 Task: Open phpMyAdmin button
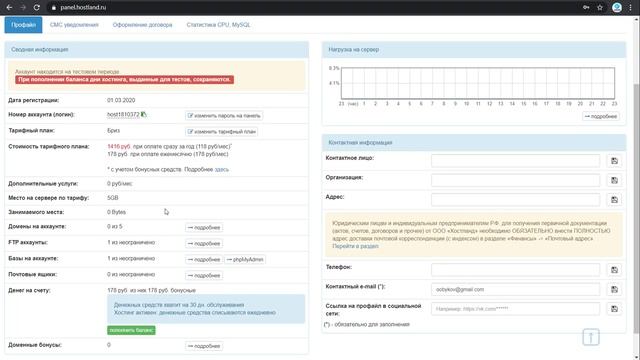click(245, 260)
